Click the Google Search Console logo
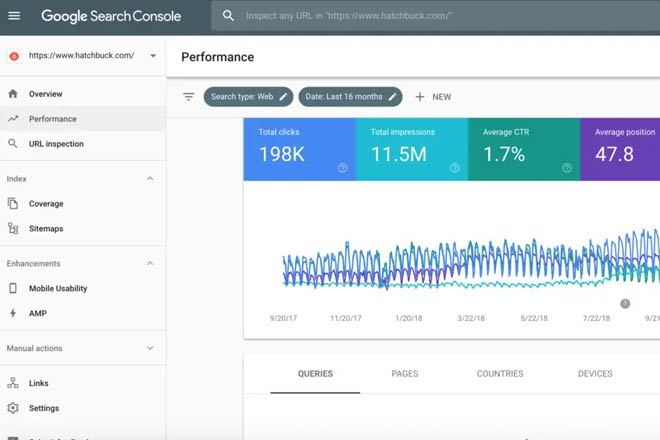The height and width of the screenshot is (440, 660). click(111, 16)
